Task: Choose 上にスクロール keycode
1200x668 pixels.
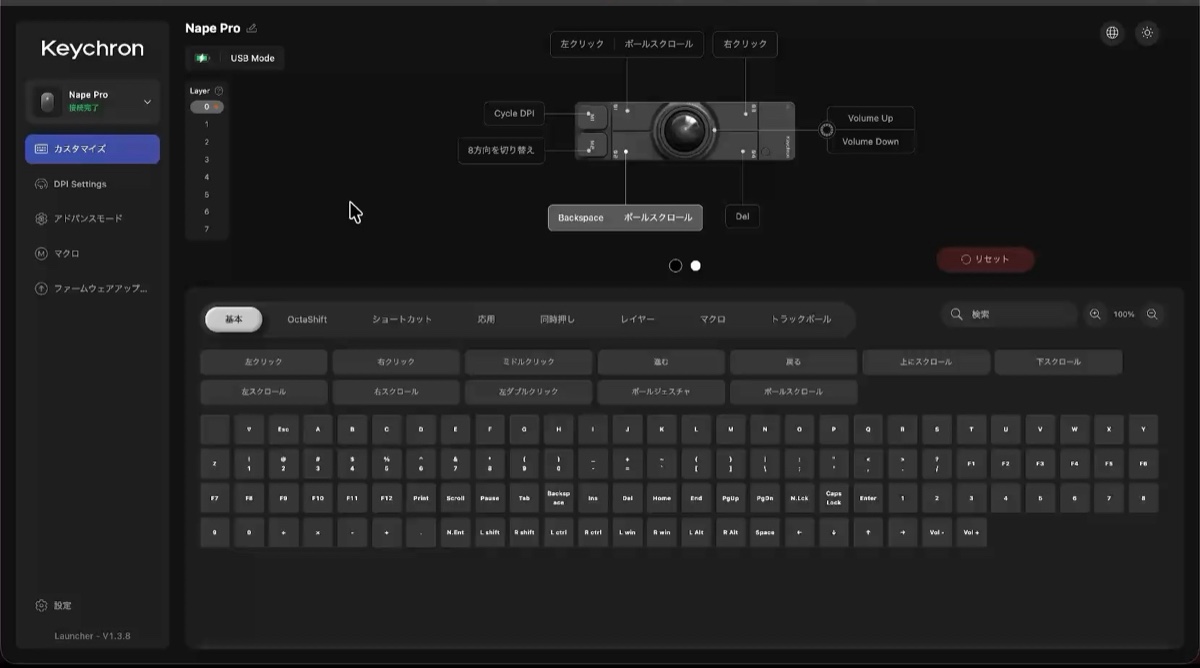Action: (x=926, y=362)
